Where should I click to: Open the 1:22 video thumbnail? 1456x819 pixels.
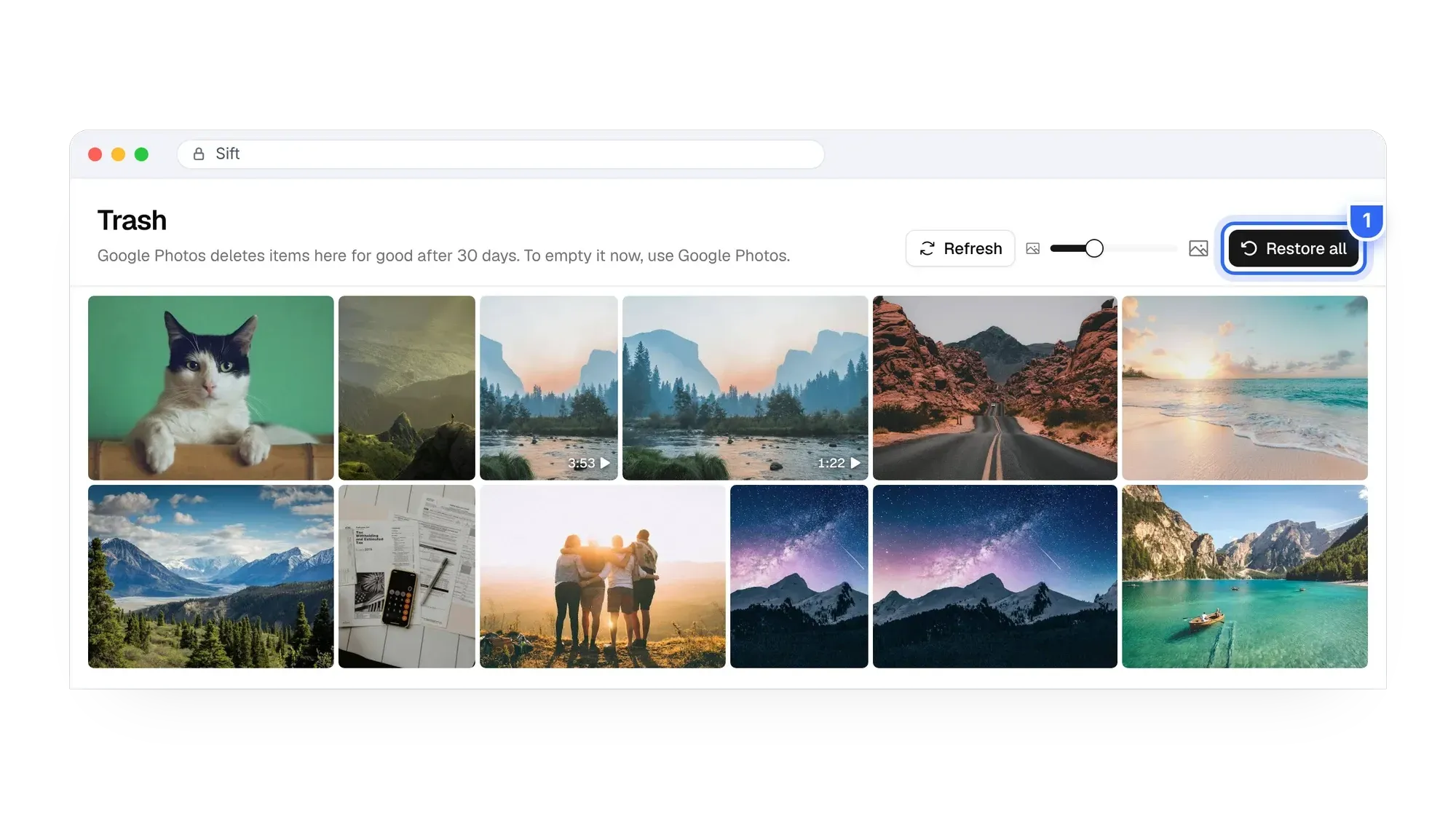745,387
